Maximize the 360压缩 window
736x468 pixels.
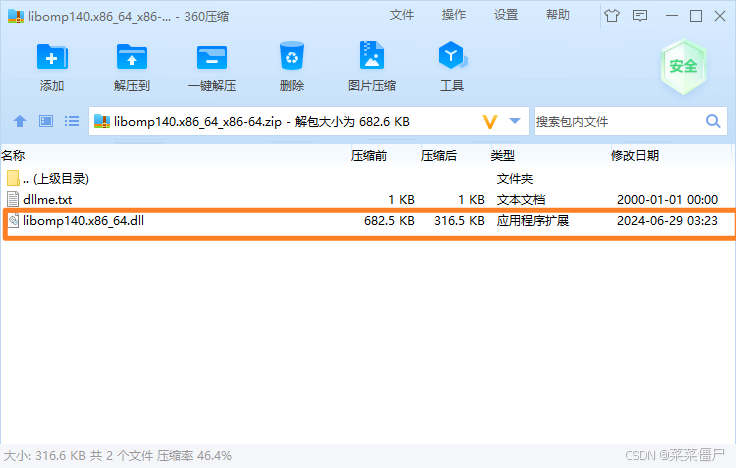coord(696,16)
